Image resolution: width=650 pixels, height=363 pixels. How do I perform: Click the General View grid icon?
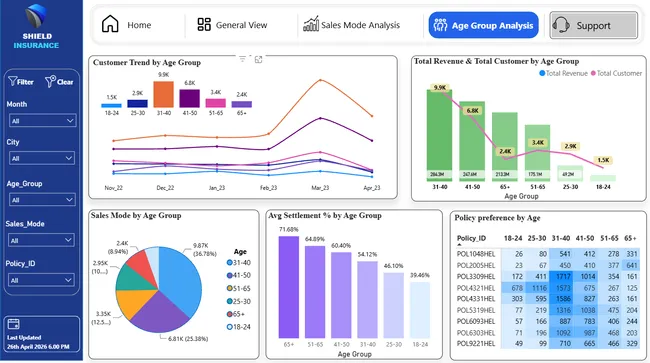pyautogui.click(x=204, y=24)
